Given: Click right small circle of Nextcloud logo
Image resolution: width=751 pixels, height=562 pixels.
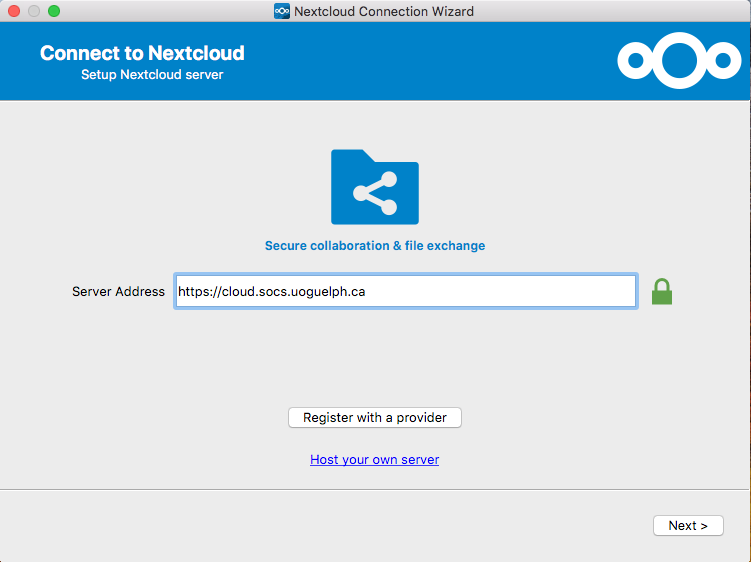Looking at the screenshot, I should (724, 61).
